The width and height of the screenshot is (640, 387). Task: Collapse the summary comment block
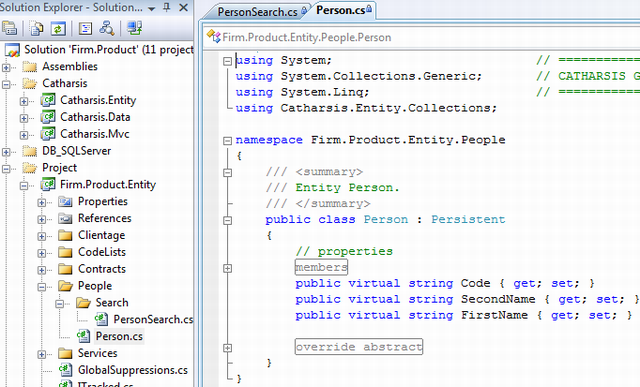(227, 173)
